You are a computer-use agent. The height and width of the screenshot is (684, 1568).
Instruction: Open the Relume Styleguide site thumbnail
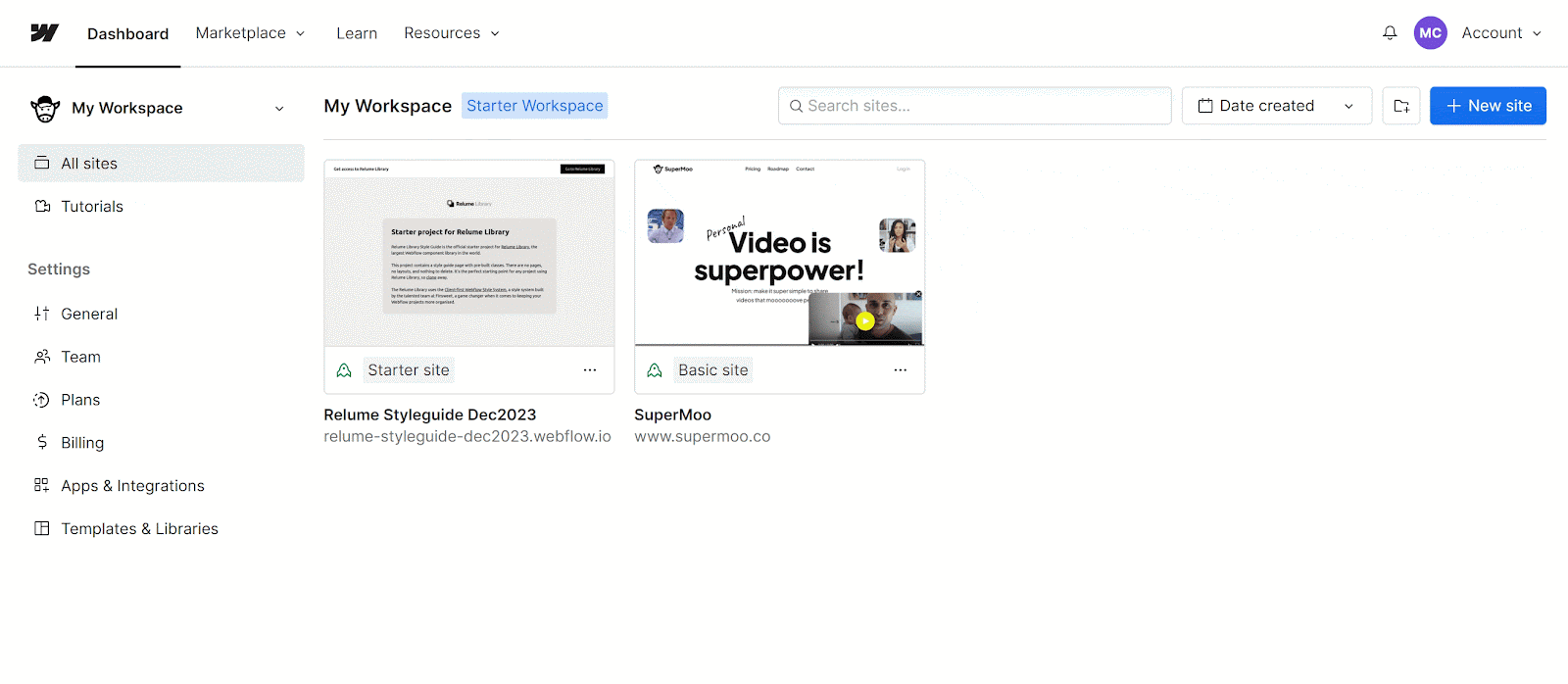click(x=469, y=253)
